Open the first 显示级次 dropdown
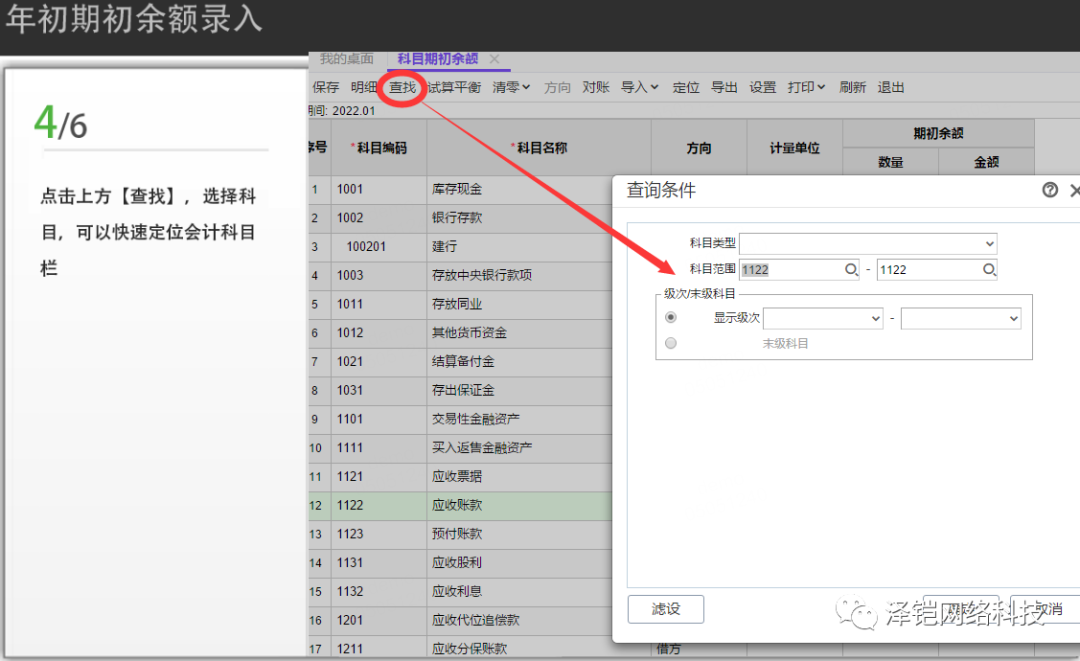 (822, 318)
